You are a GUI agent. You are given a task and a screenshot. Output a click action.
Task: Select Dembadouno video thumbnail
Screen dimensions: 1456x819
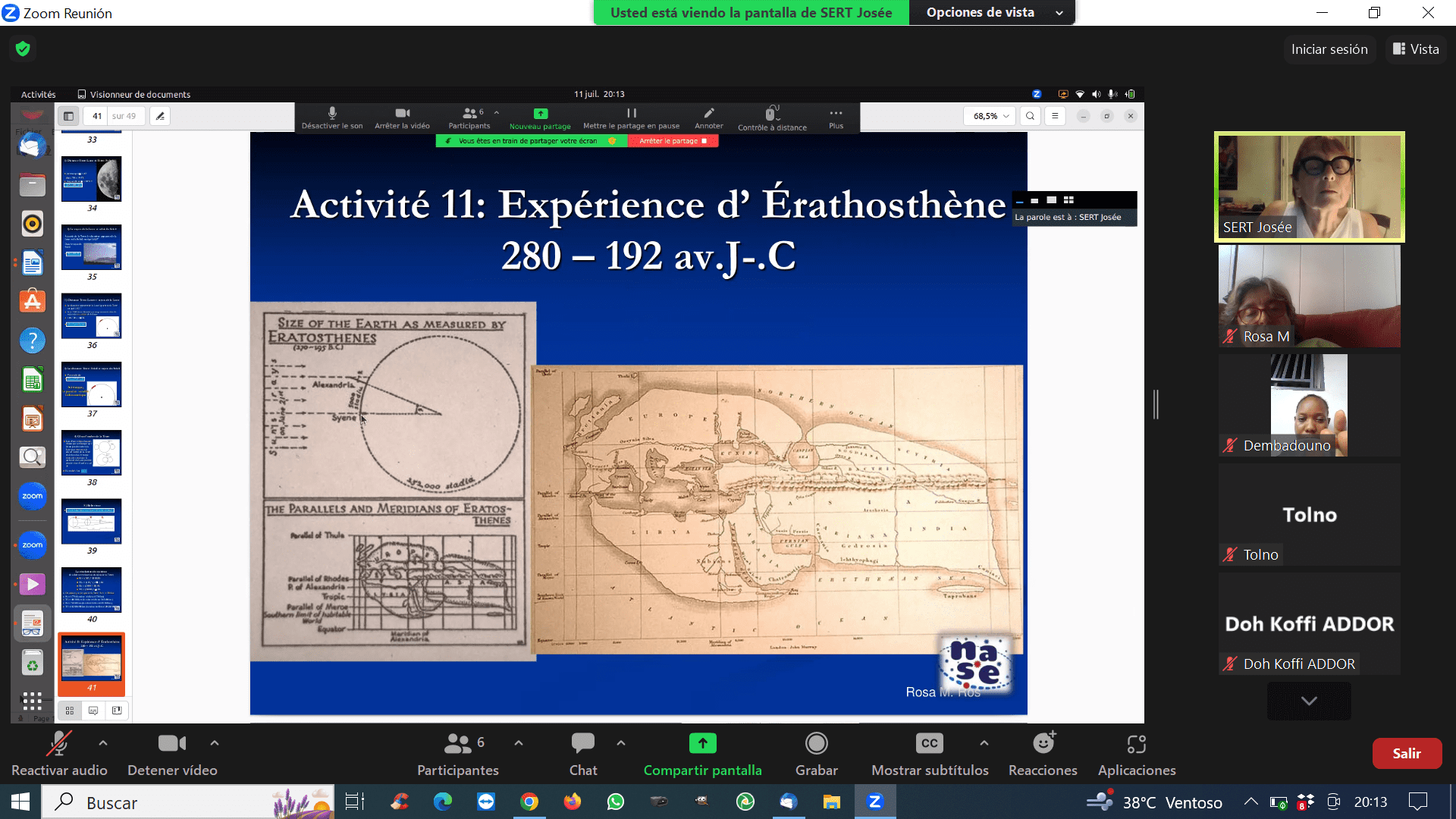coord(1310,405)
